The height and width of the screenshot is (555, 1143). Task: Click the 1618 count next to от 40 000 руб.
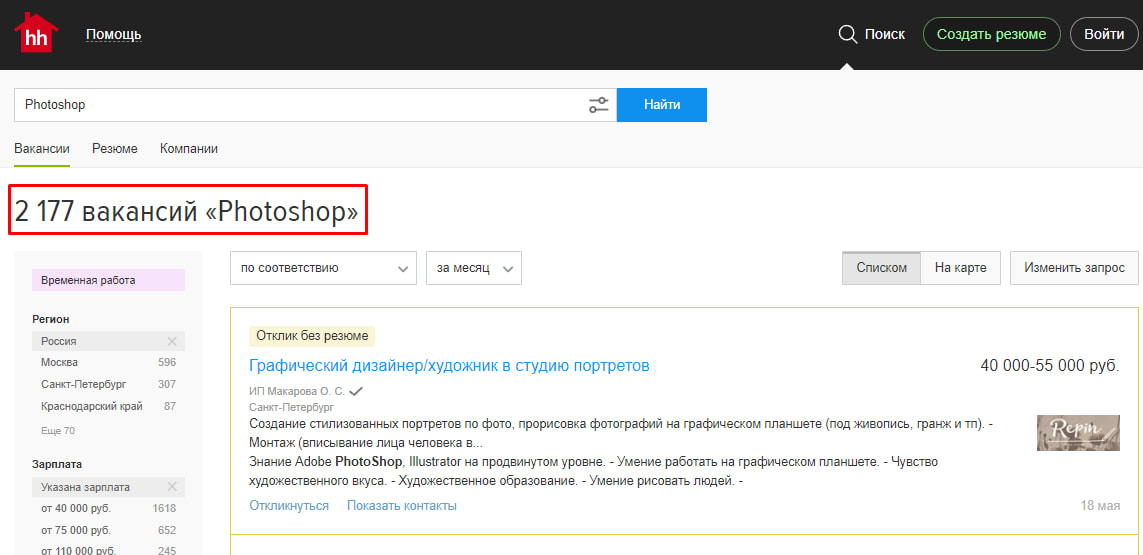(x=164, y=508)
